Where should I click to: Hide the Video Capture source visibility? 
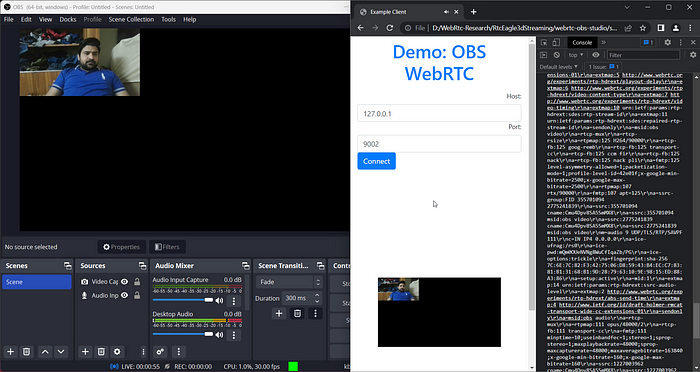(125, 282)
